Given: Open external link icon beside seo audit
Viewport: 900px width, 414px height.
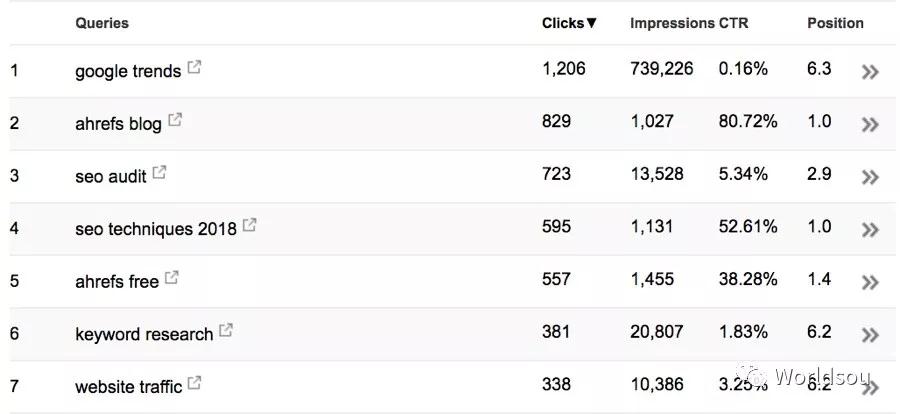Looking at the screenshot, I should tap(160, 173).
